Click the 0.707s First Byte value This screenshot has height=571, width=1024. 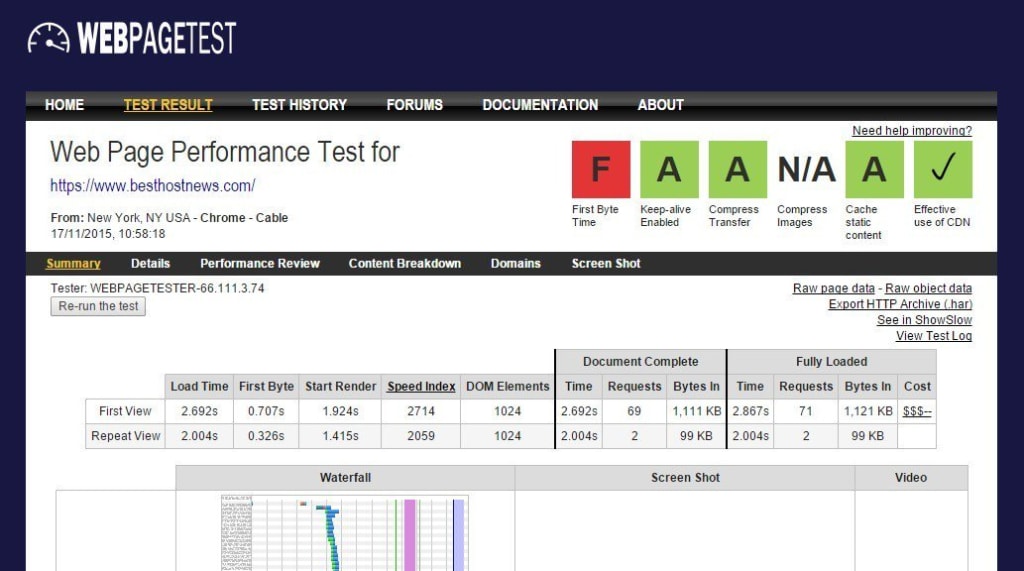tap(266, 412)
